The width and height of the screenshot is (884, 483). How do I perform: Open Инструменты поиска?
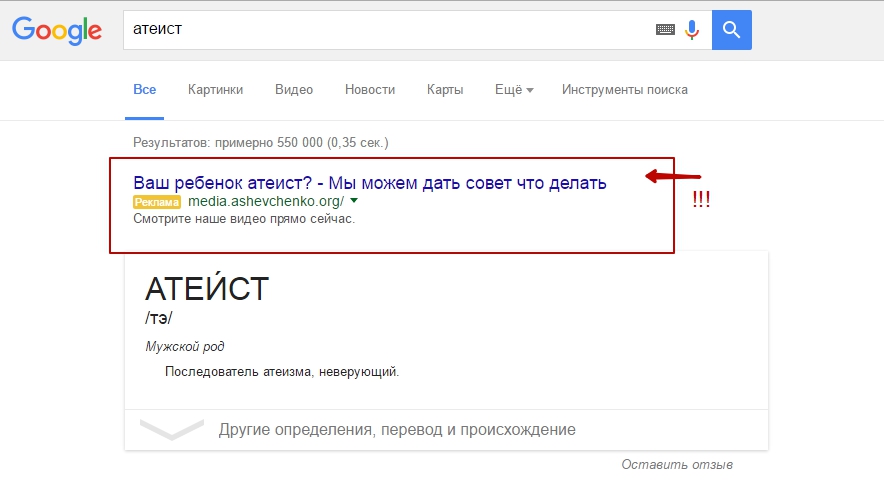tap(625, 90)
